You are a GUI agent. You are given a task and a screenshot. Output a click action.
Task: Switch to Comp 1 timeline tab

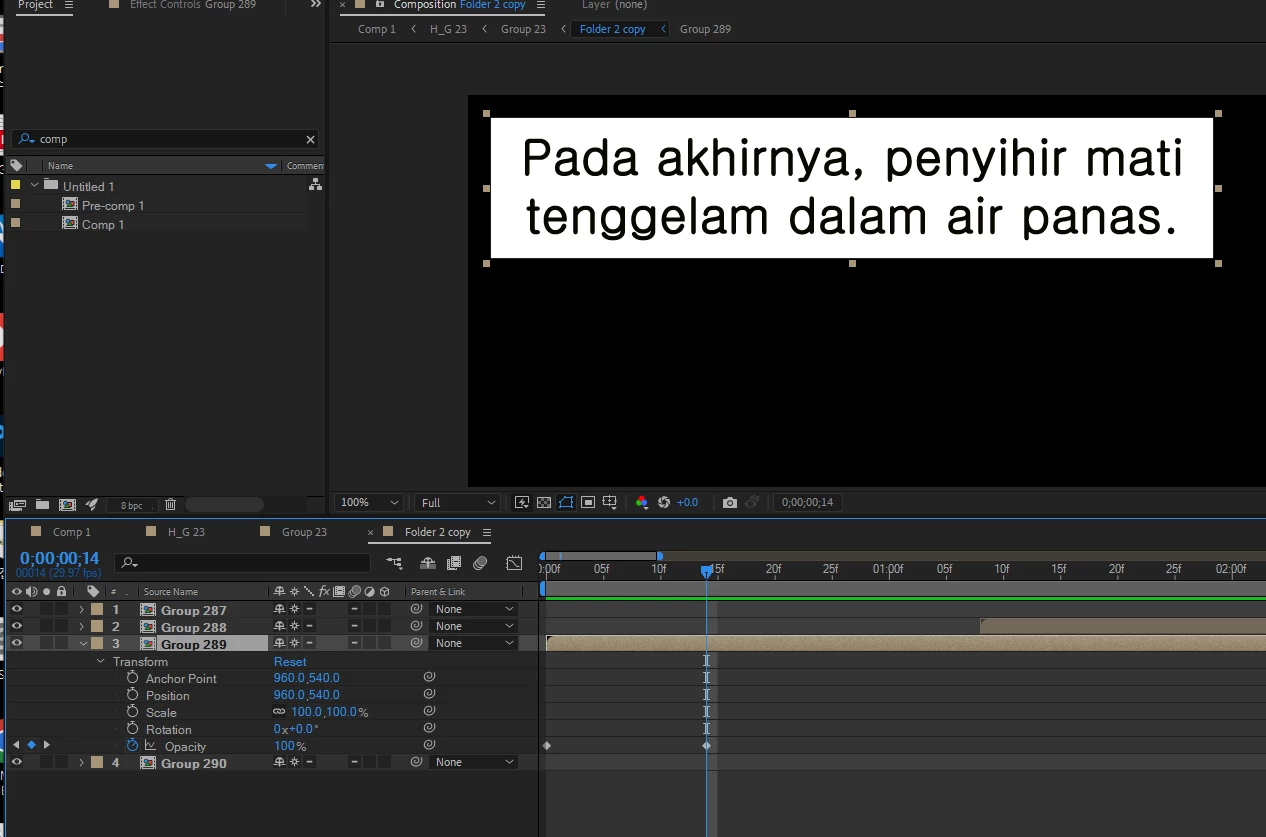[x=71, y=532]
